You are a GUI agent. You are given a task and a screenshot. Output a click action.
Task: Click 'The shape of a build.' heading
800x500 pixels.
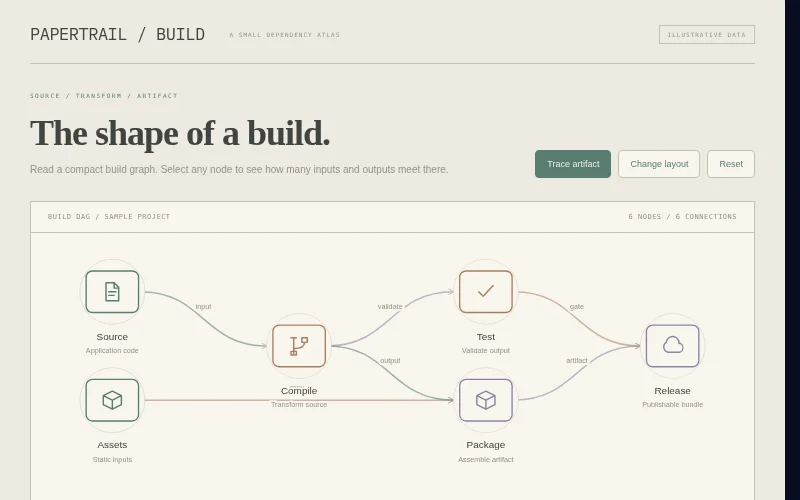click(180, 133)
